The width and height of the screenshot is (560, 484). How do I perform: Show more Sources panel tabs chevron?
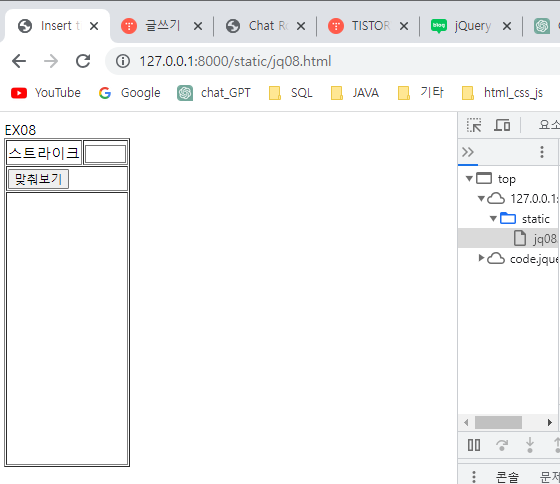coord(468,152)
